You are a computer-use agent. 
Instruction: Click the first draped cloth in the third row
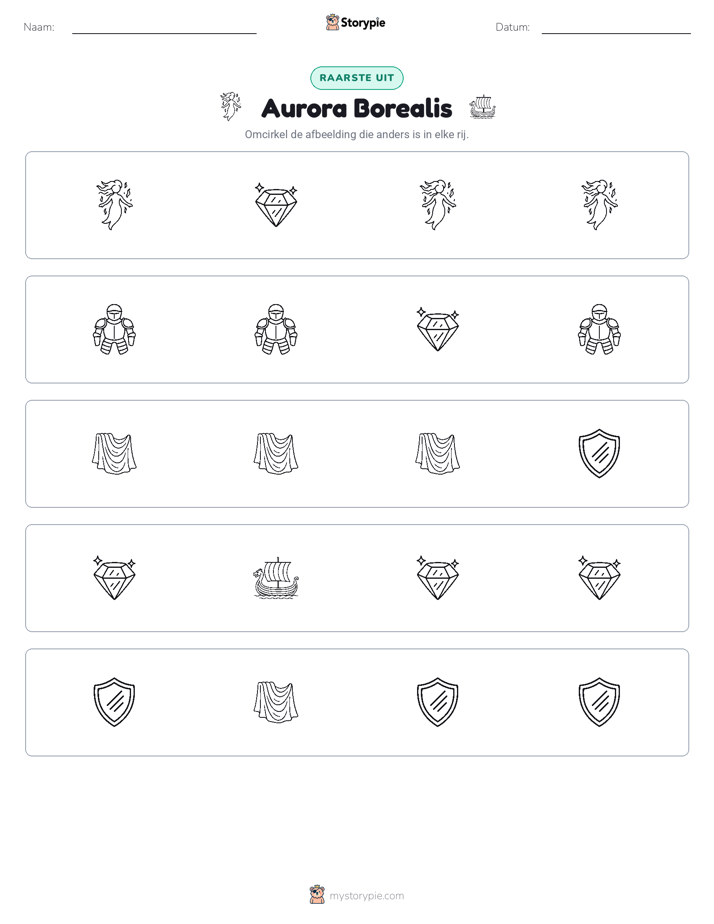(114, 453)
